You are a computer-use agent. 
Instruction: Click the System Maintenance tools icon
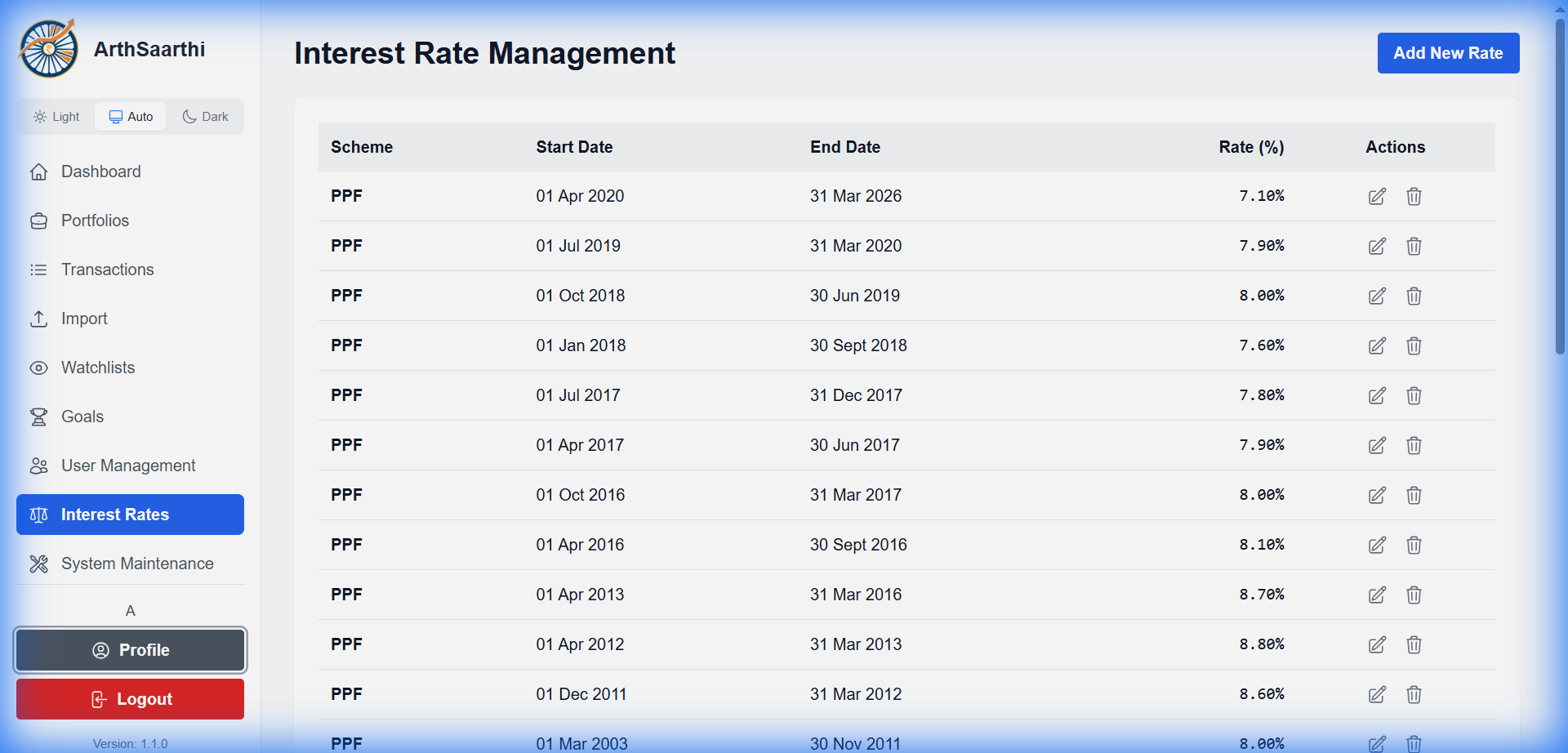point(38,563)
